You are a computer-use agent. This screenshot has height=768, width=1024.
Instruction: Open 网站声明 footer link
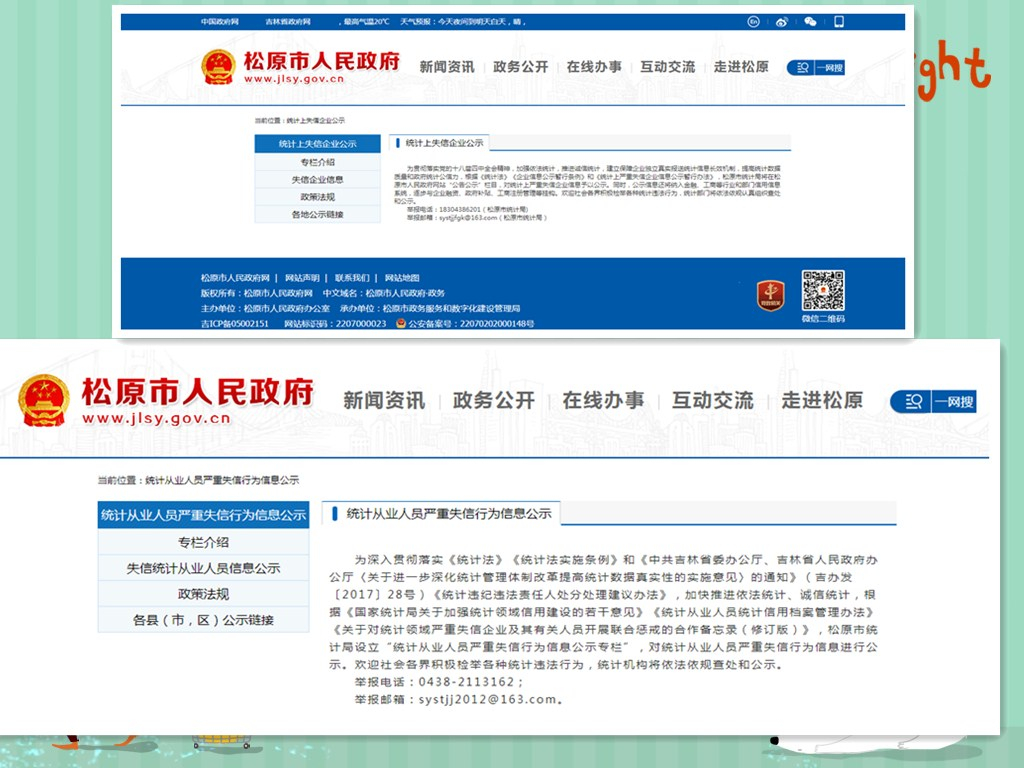[x=302, y=278]
